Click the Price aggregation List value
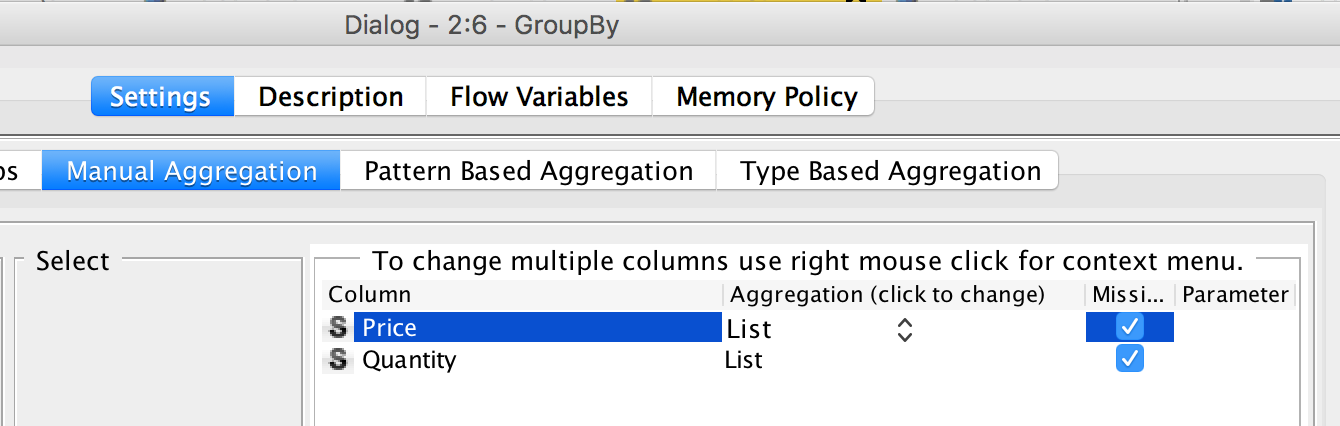The height and width of the screenshot is (426, 1340). [x=749, y=328]
